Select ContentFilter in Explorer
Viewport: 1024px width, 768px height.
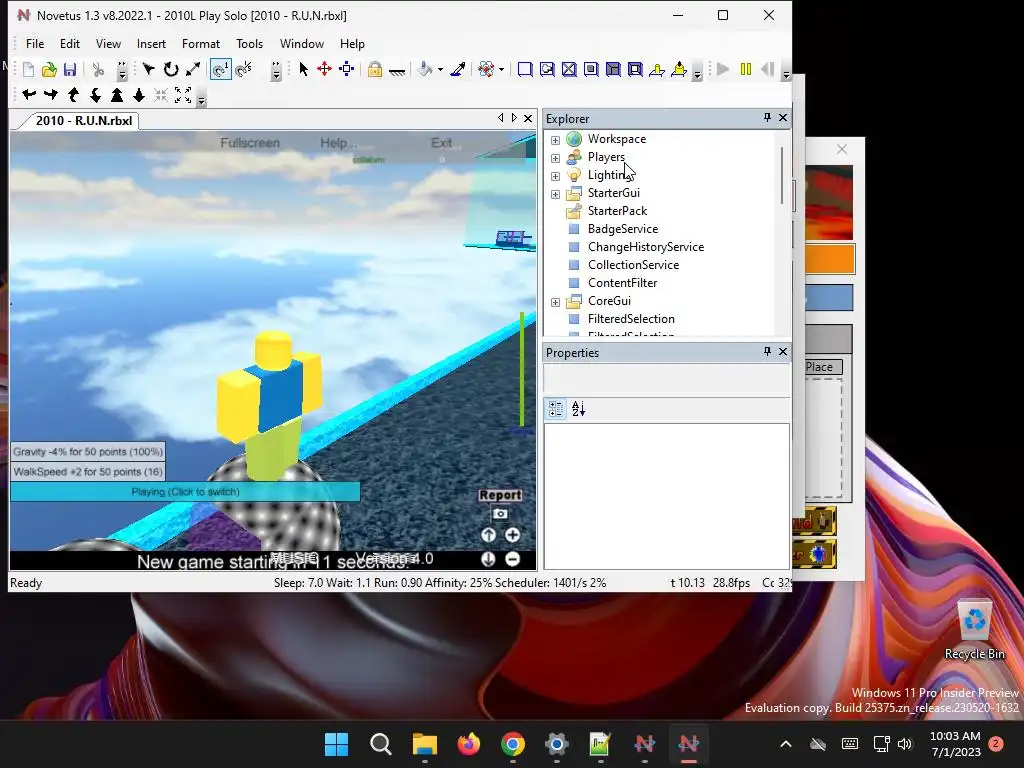click(622, 283)
